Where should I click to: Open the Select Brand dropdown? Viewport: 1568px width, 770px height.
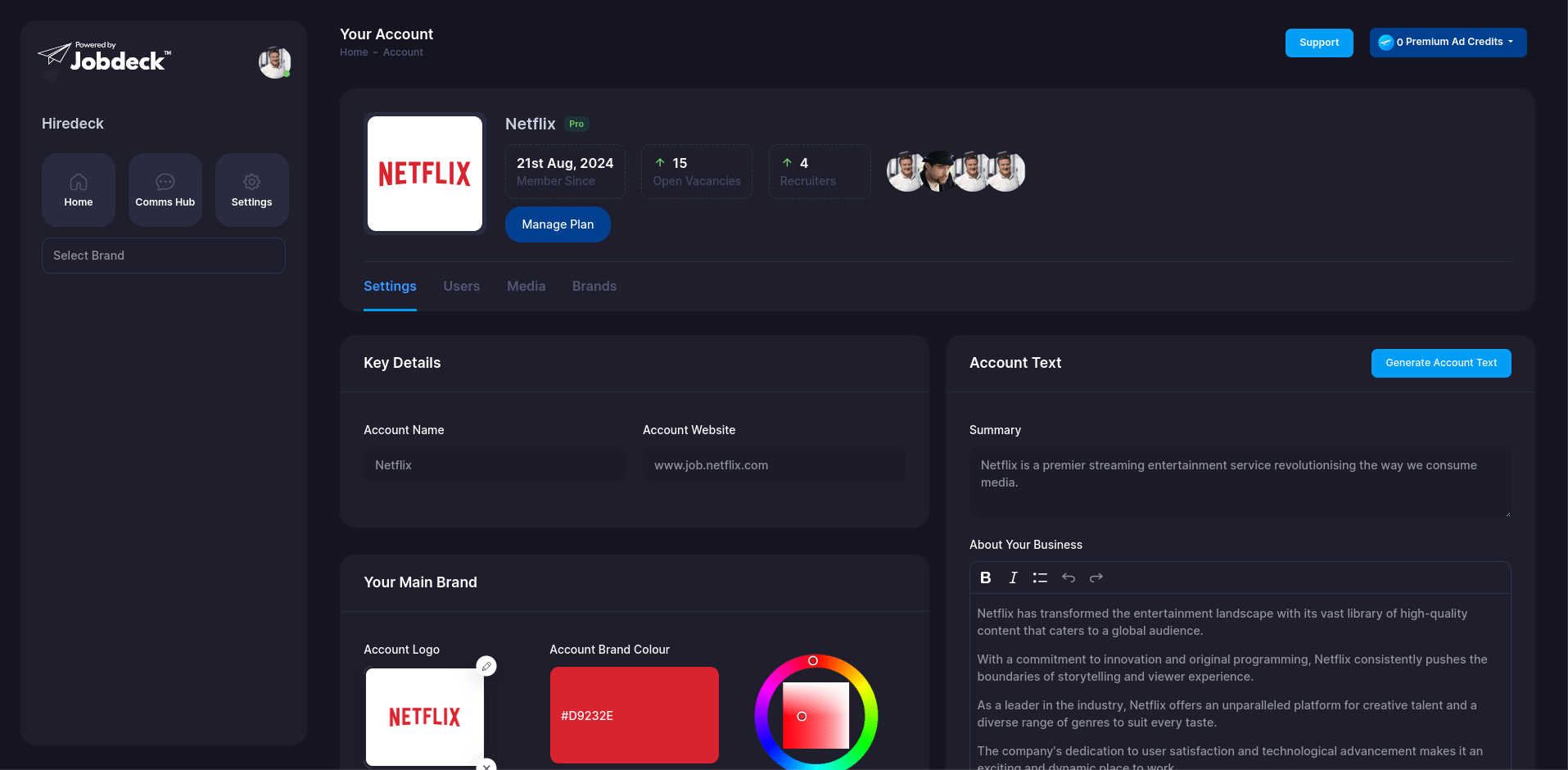(x=164, y=256)
